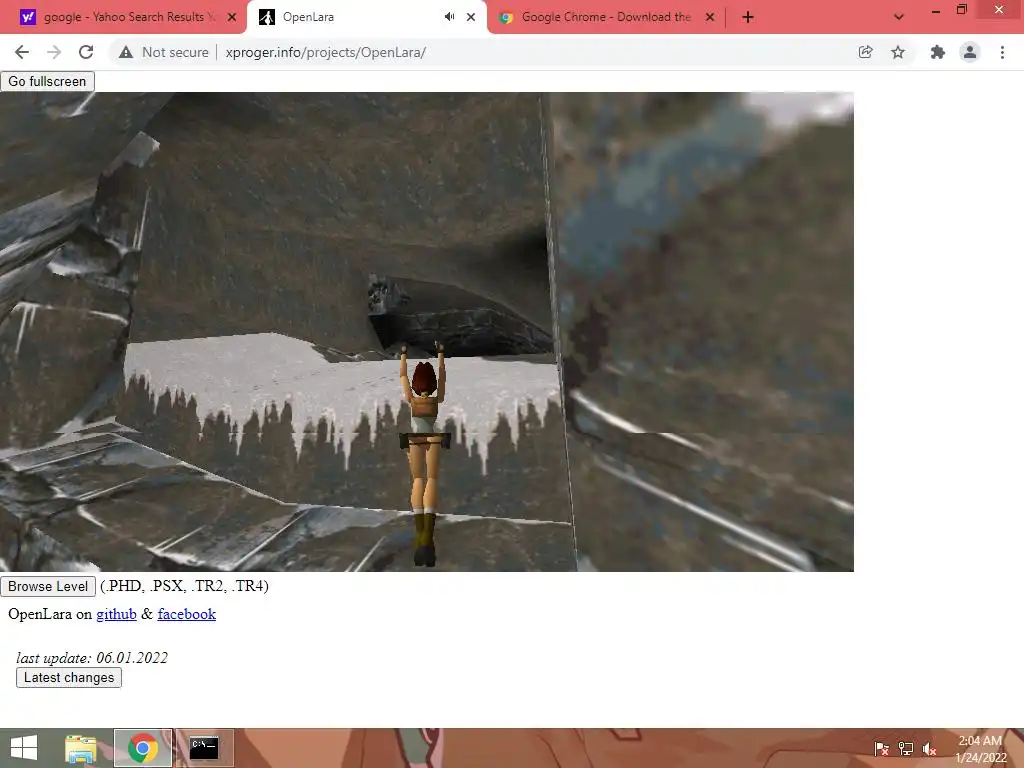Minimize the Chrome window

[935, 10]
